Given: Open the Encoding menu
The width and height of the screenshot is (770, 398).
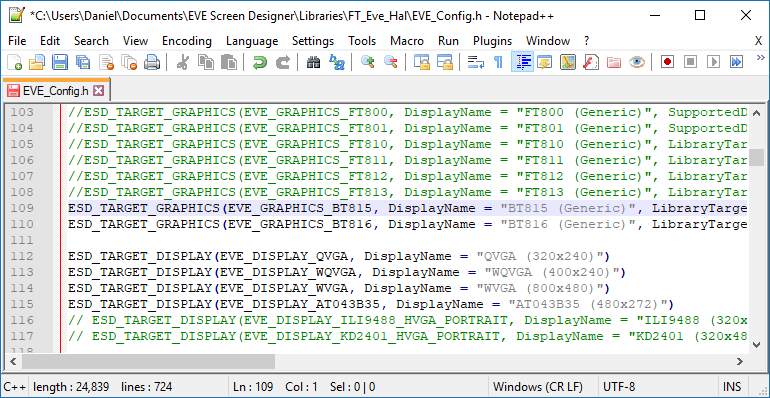Looking at the screenshot, I should point(187,41).
